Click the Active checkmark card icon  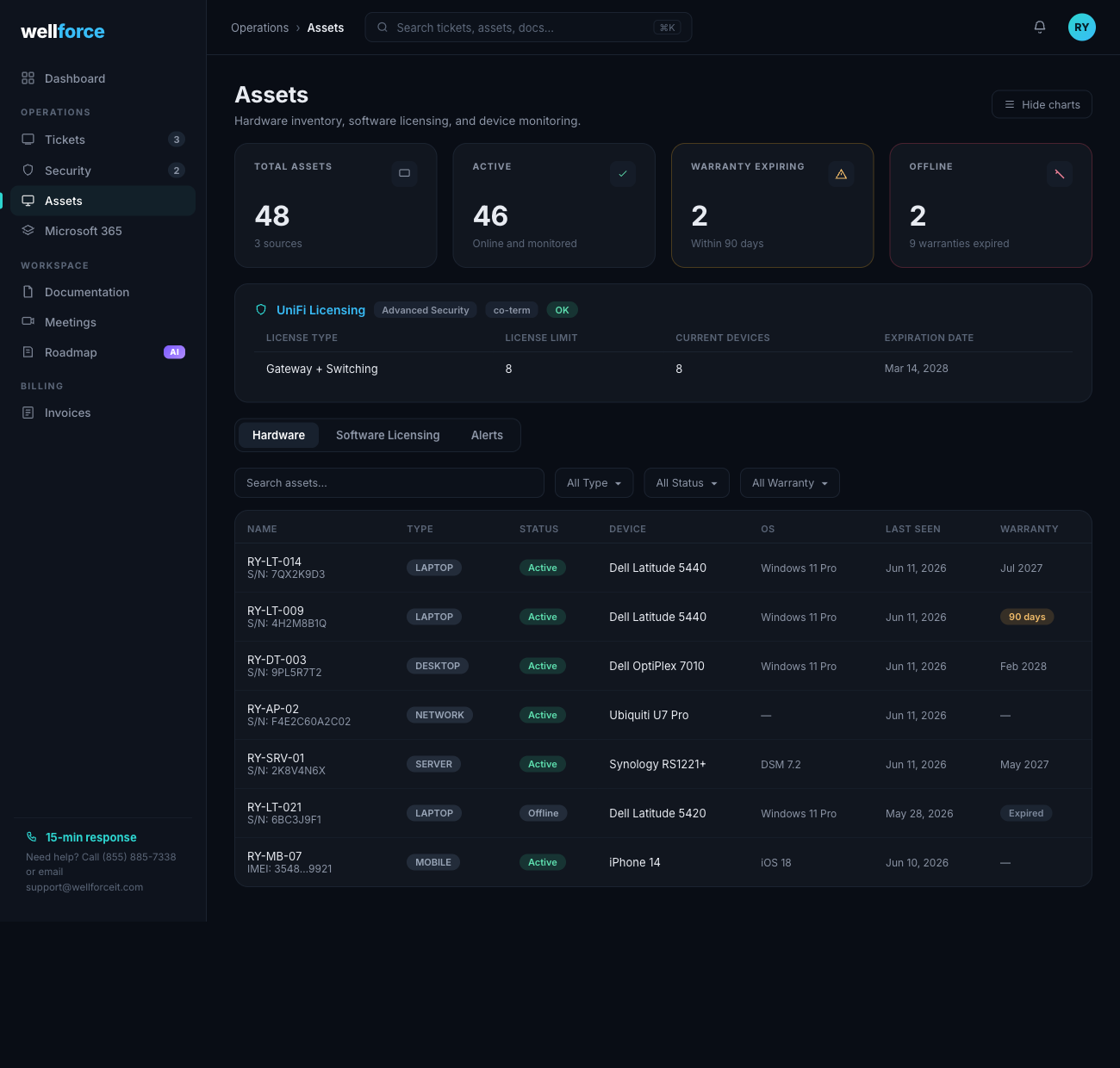tap(623, 173)
